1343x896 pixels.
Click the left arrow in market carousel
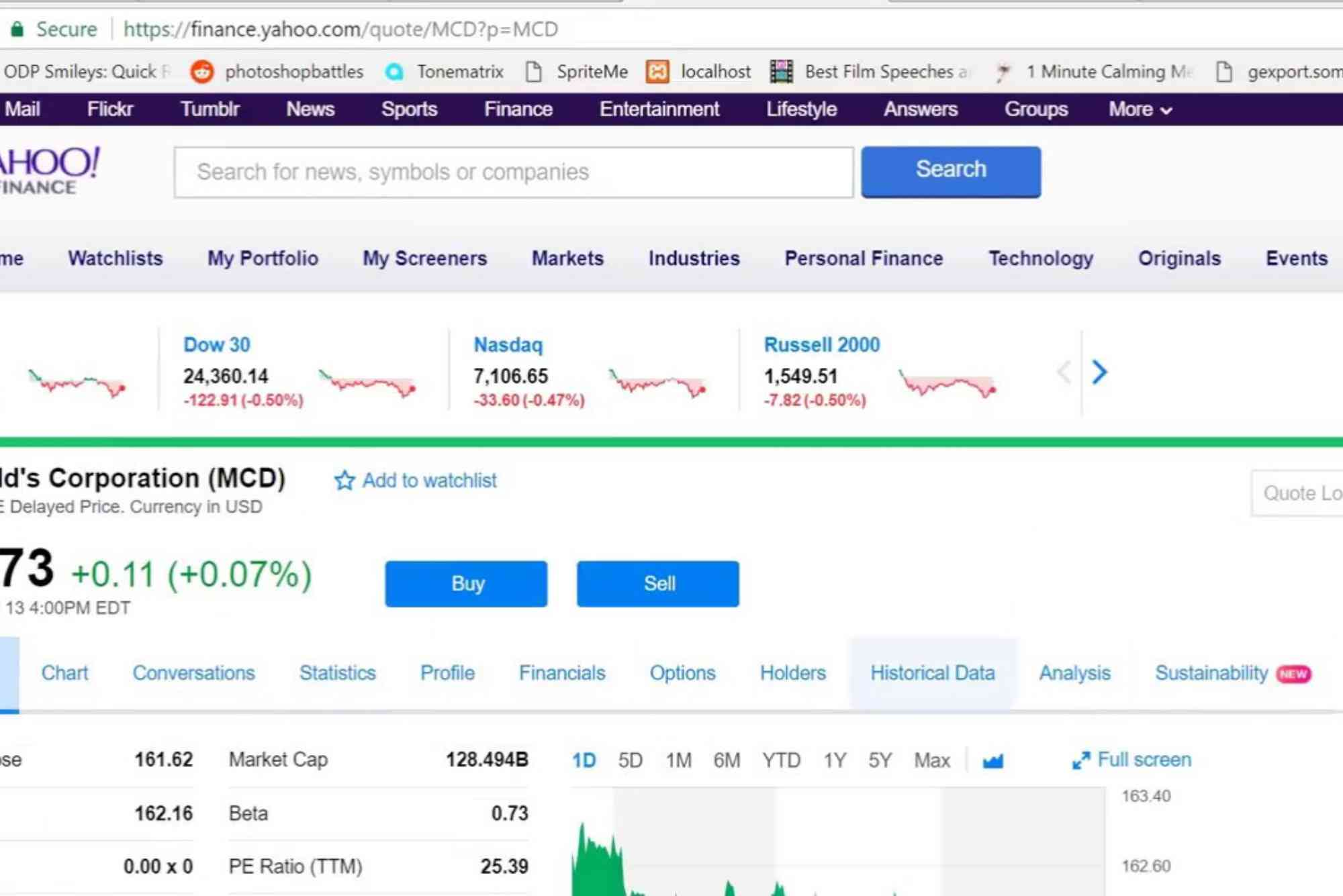1064,372
